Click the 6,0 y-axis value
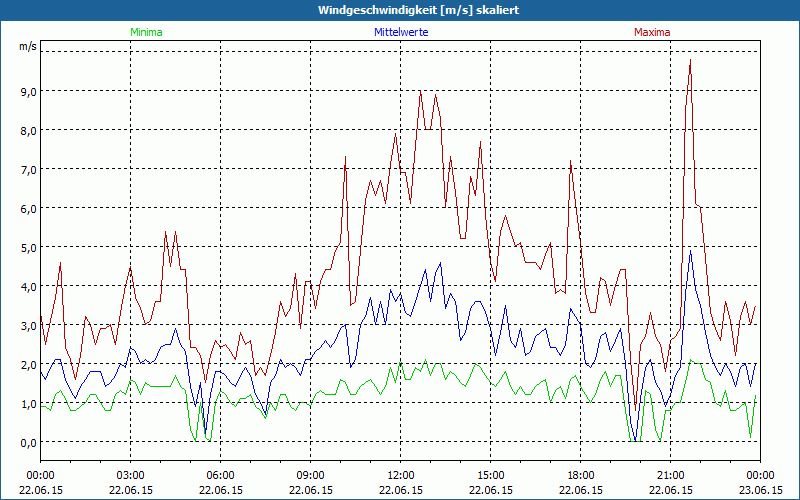 tap(29, 209)
